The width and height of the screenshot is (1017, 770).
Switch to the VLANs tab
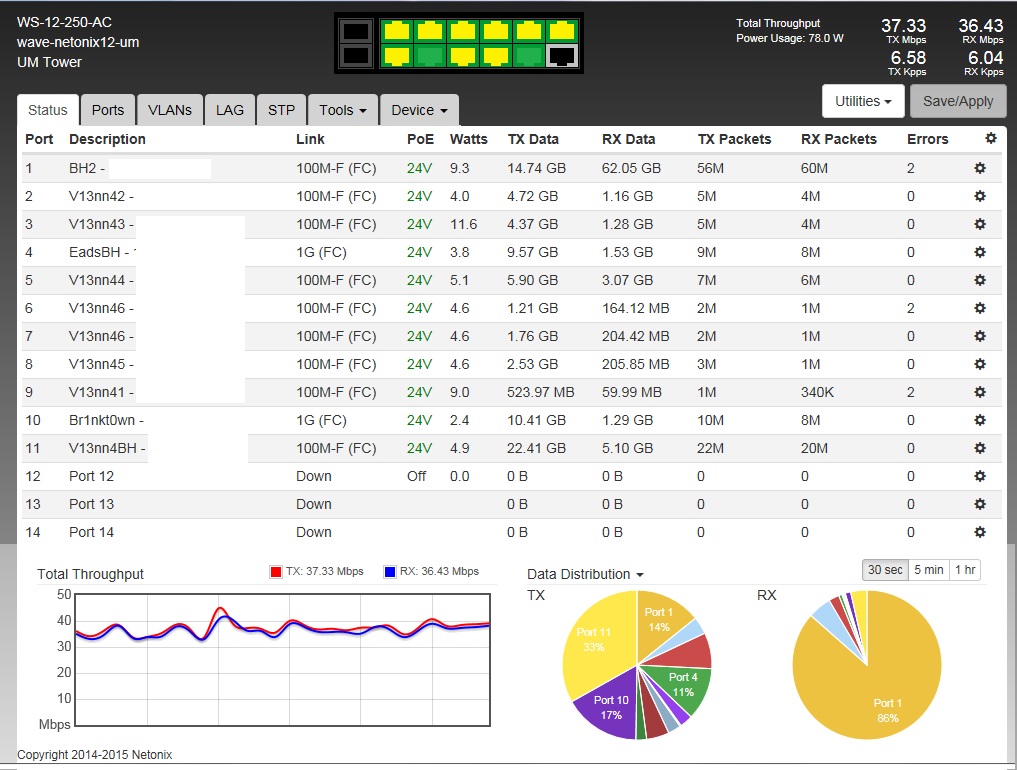coord(170,110)
